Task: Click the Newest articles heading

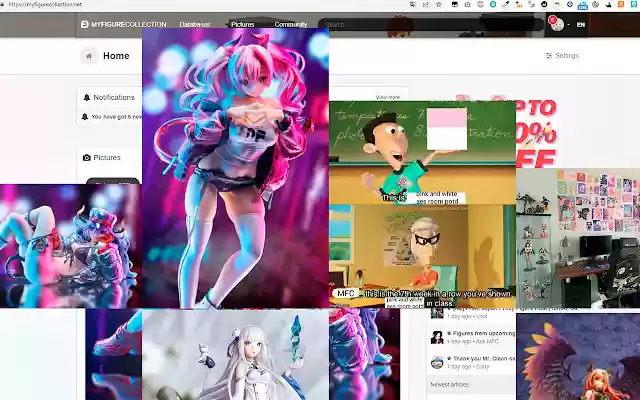Action: (x=449, y=384)
